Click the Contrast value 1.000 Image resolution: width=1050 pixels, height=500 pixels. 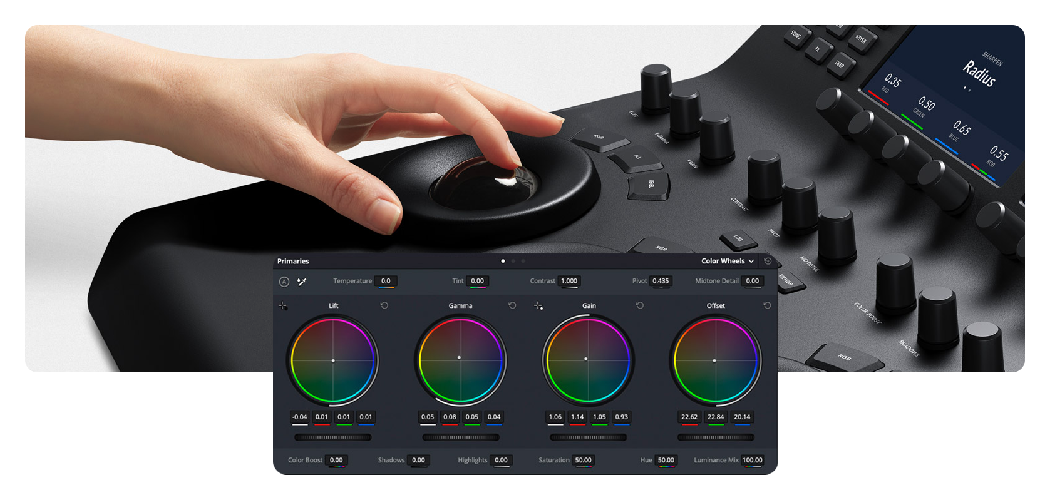pyautogui.click(x=569, y=281)
